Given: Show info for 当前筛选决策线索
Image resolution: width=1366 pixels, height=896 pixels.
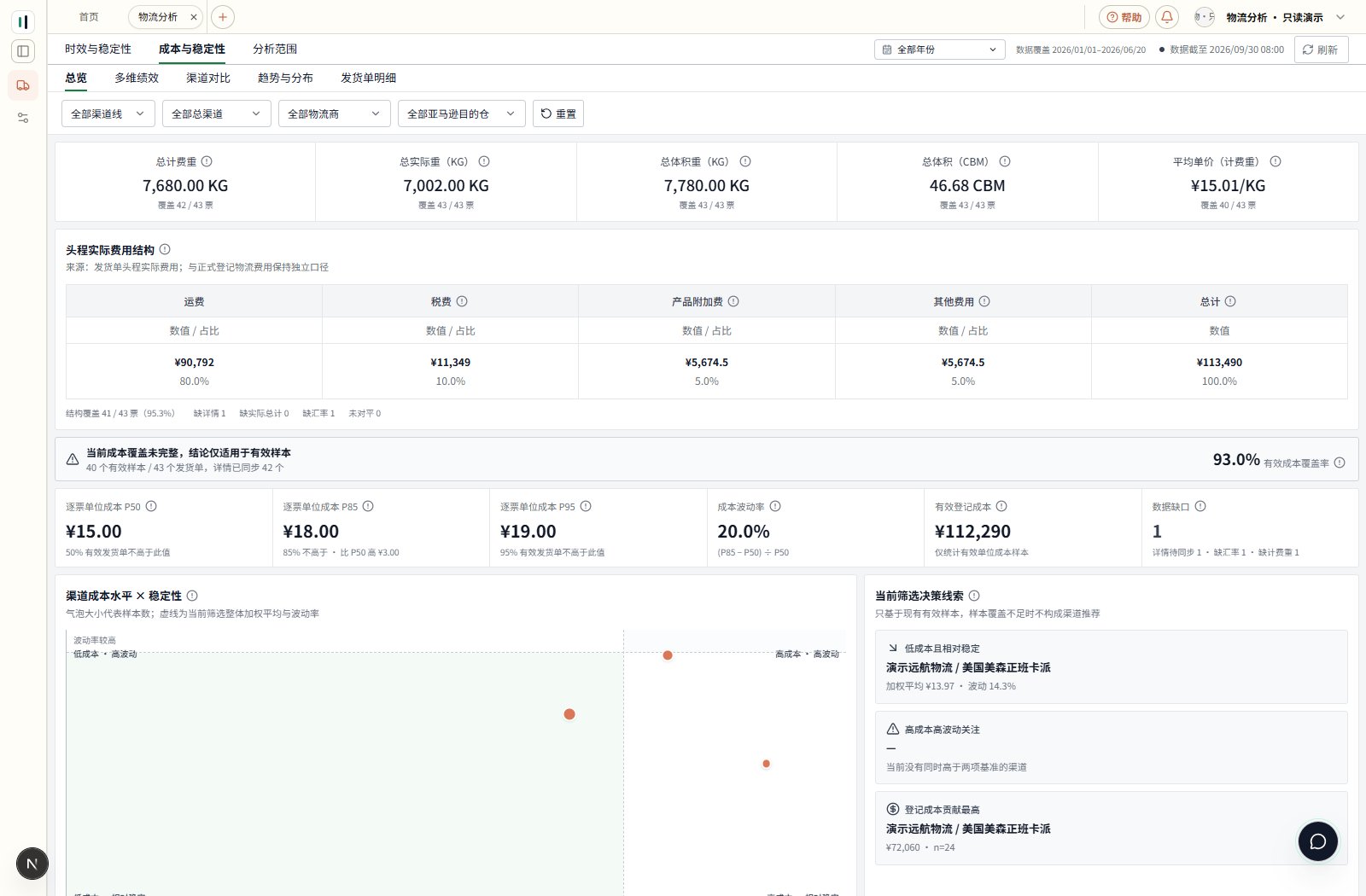Looking at the screenshot, I should (974, 596).
